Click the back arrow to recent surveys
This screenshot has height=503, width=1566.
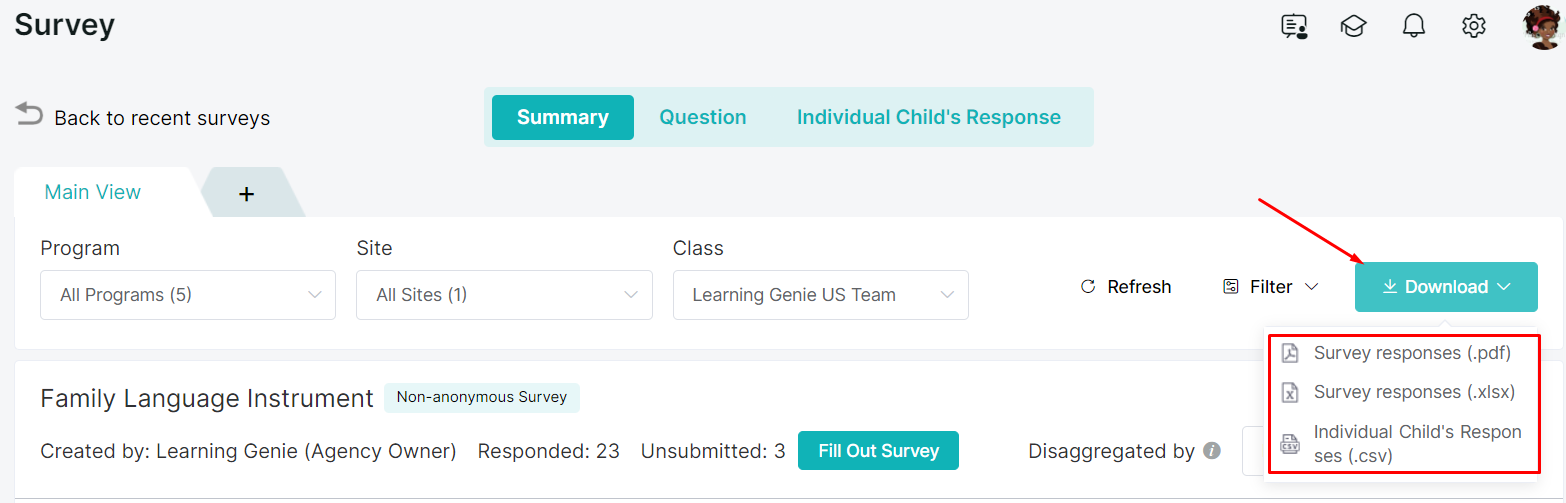click(x=29, y=115)
